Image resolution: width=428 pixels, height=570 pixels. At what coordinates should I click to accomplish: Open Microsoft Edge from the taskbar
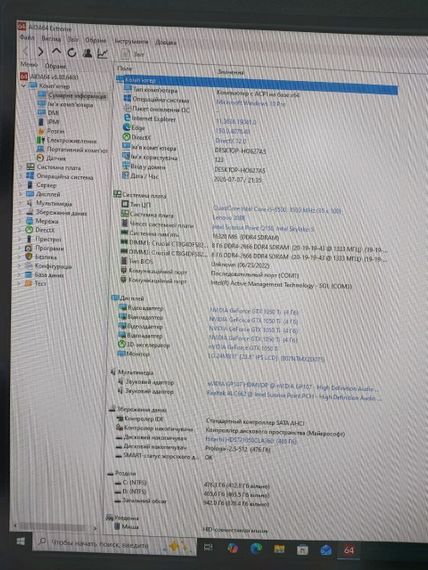point(256,548)
